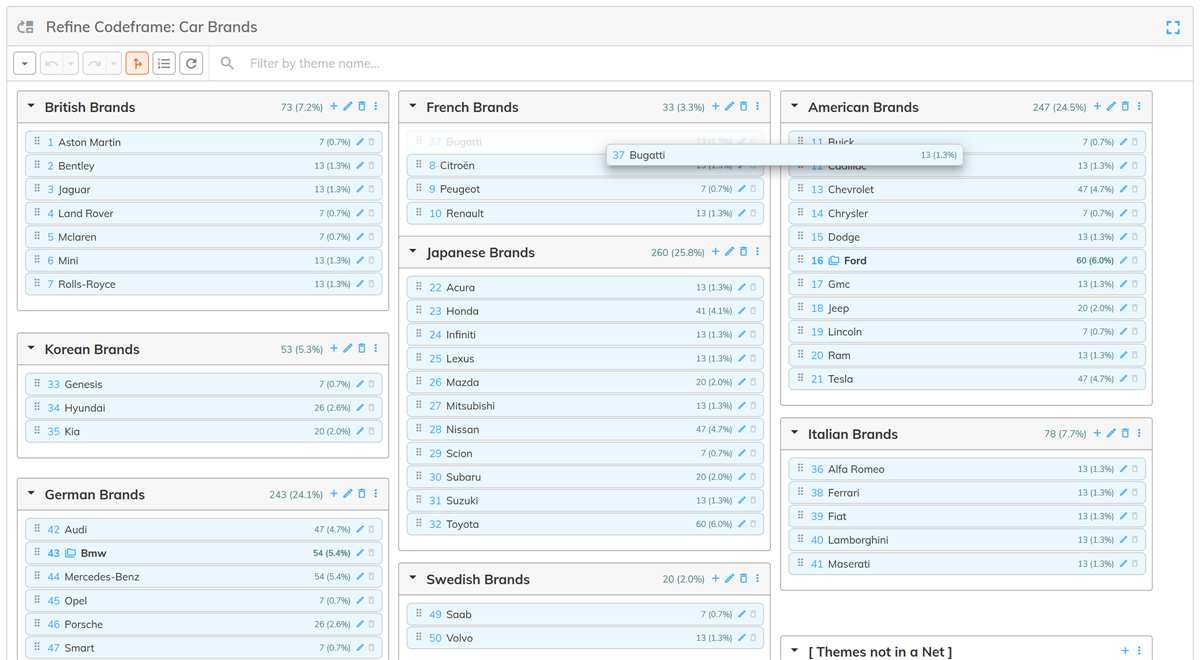Click the undo toolbar button
1200x660 pixels.
pos(51,63)
